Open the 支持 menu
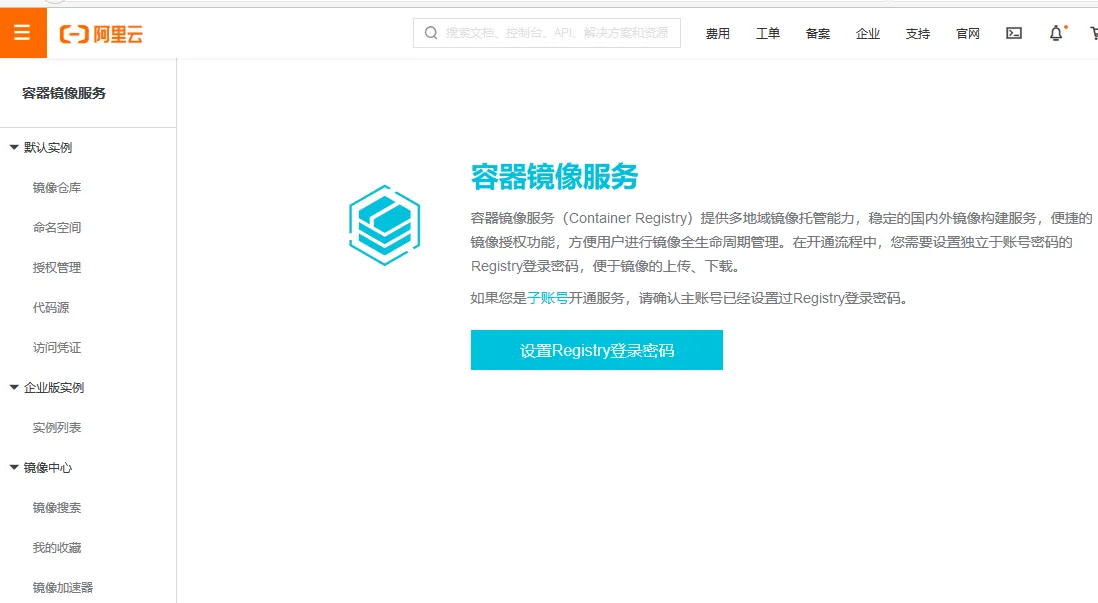 coord(917,34)
